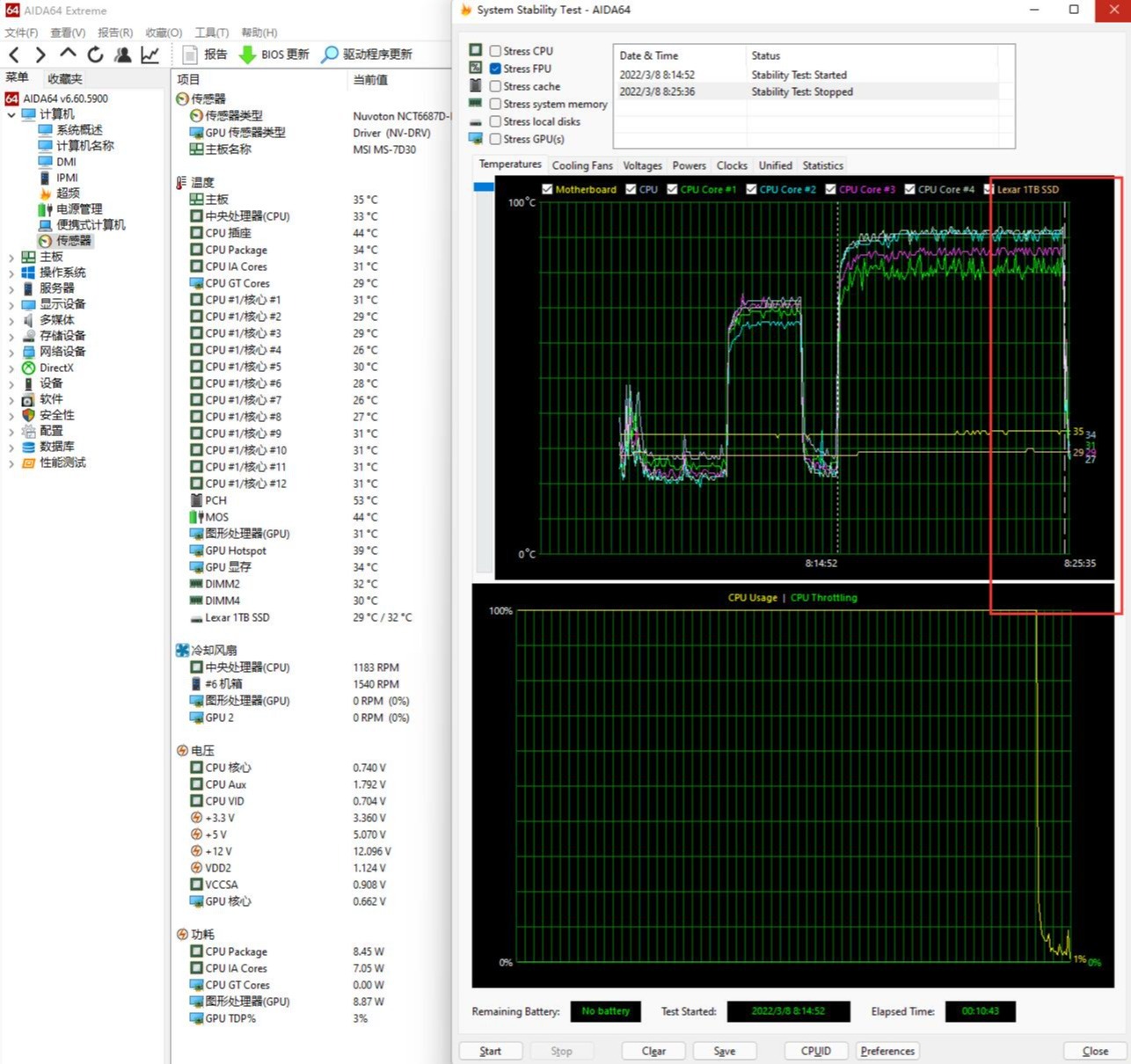This screenshot has width=1131, height=1064.
Task: Click the 驱动程序更新 magnifier icon
Action: [329, 55]
